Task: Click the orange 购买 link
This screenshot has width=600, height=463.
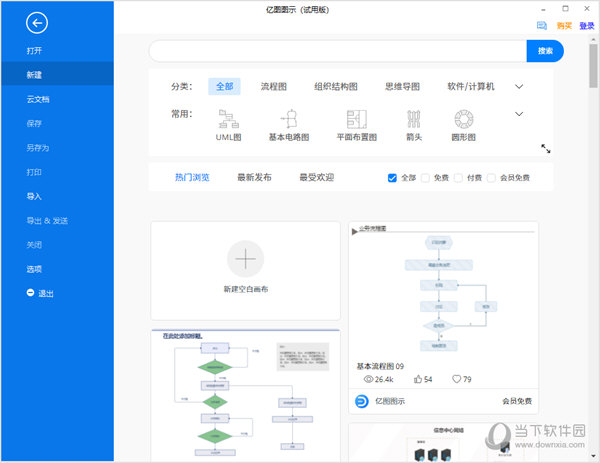Action: point(564,26)
